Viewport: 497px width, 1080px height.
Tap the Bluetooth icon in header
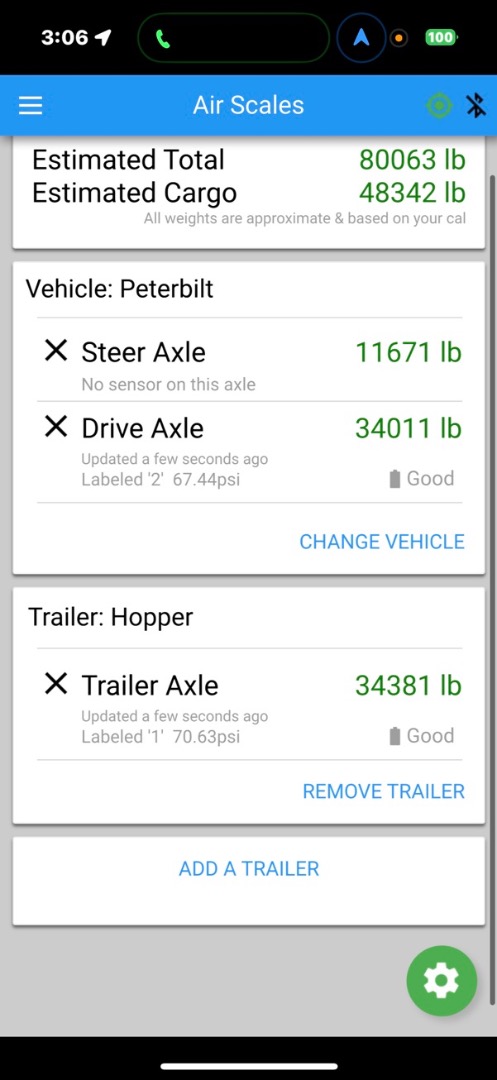[x=476, y=105]
